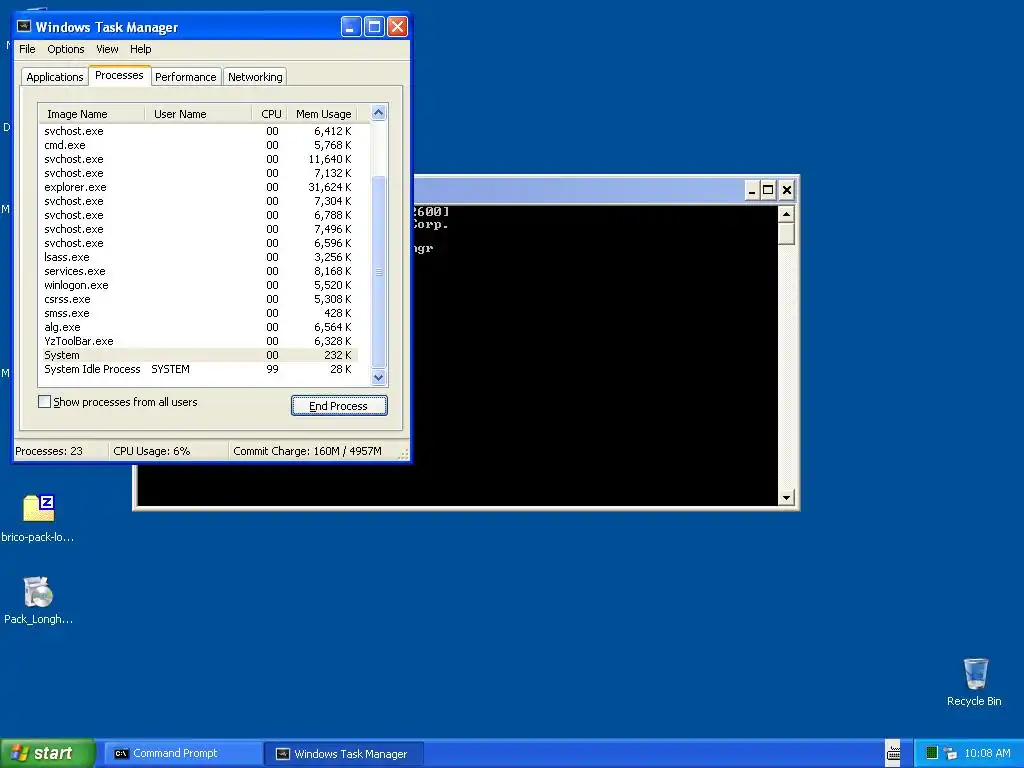Click Command Prompt window scroll up arrow

pyautogui.click(x=786, y=214)
